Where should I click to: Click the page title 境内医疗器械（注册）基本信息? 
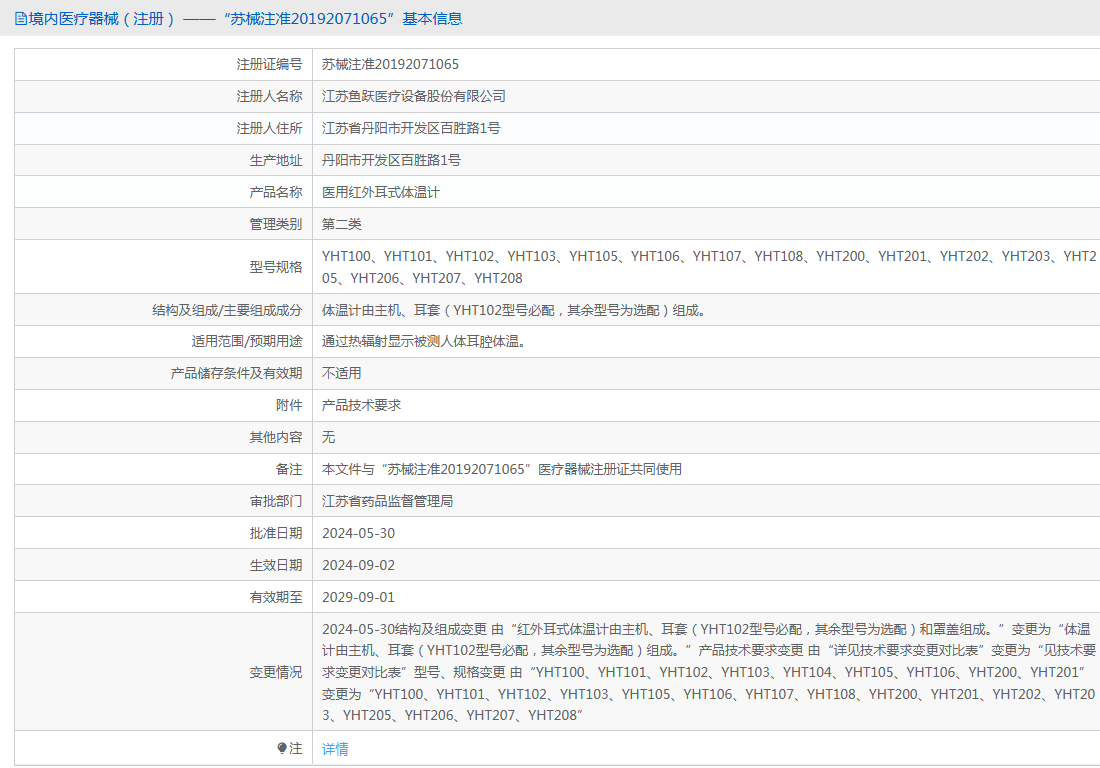click(246, 19)
